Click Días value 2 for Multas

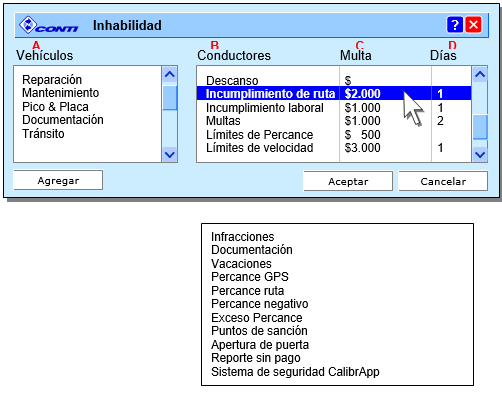click(440, 121)
